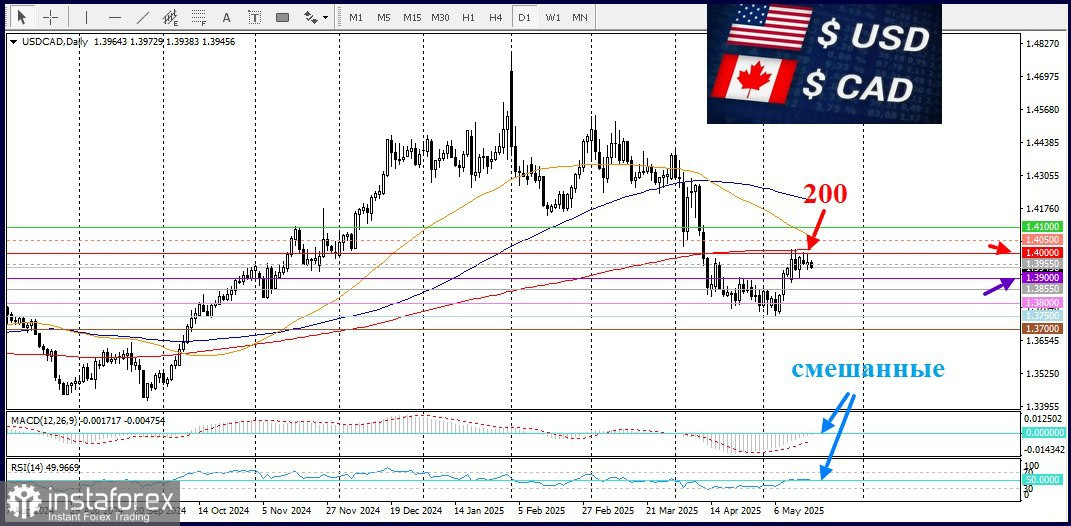Click the brown 1.37000 level price tag

coord(1042,329)
